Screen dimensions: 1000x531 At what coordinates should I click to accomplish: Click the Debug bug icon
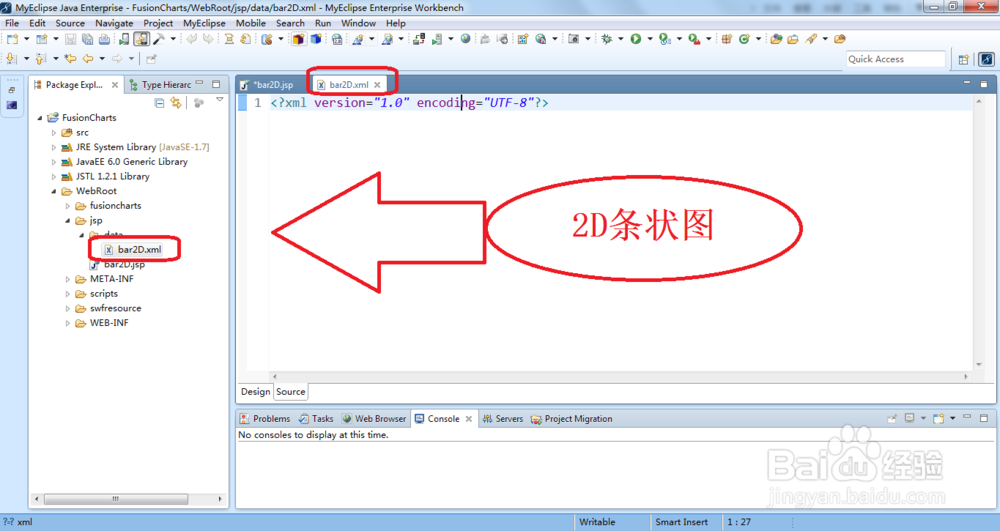(607, 39)
